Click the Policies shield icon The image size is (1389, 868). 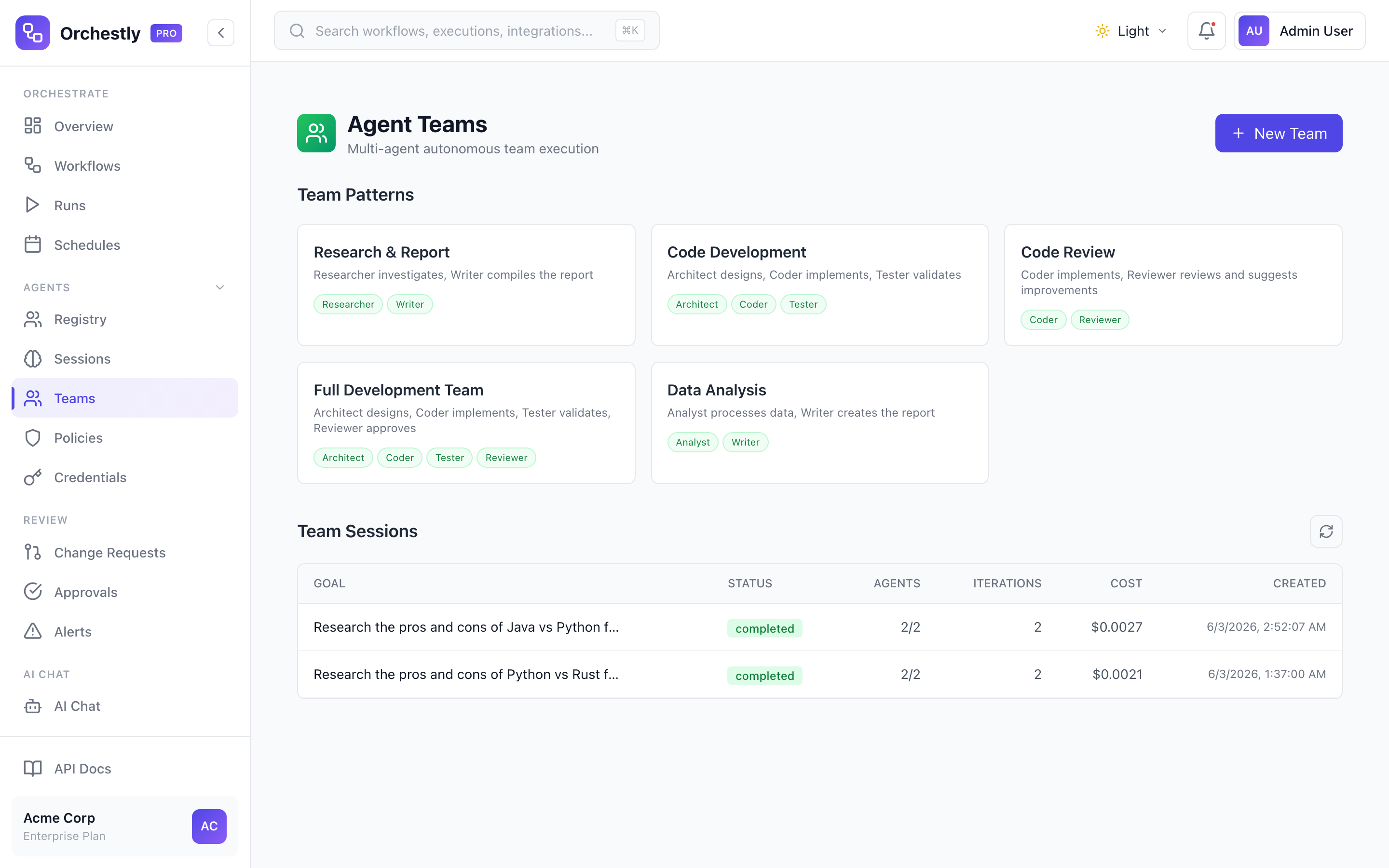[x=33, y=438]
